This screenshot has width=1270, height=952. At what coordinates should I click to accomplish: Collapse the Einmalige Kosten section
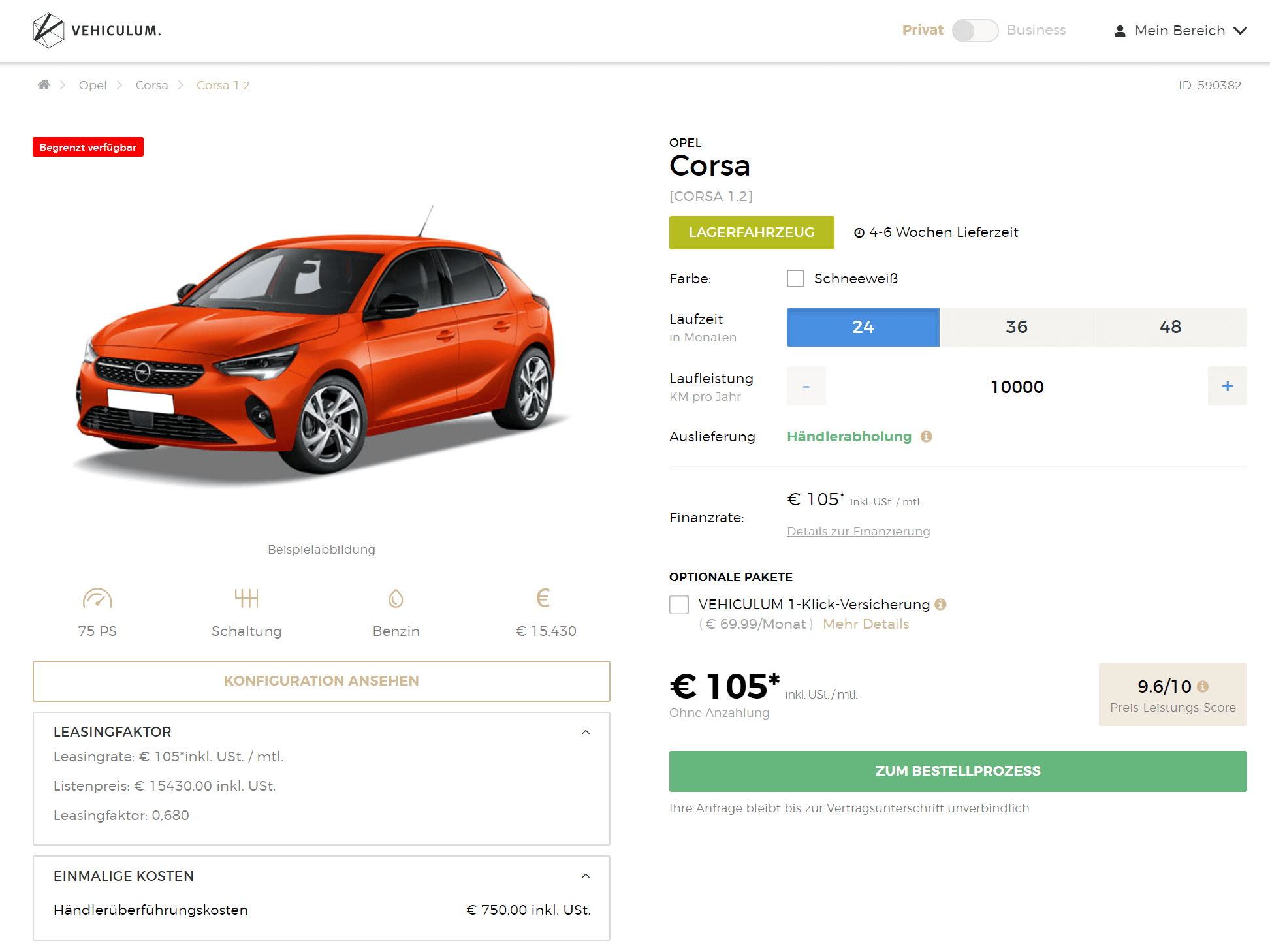[586, 876]
